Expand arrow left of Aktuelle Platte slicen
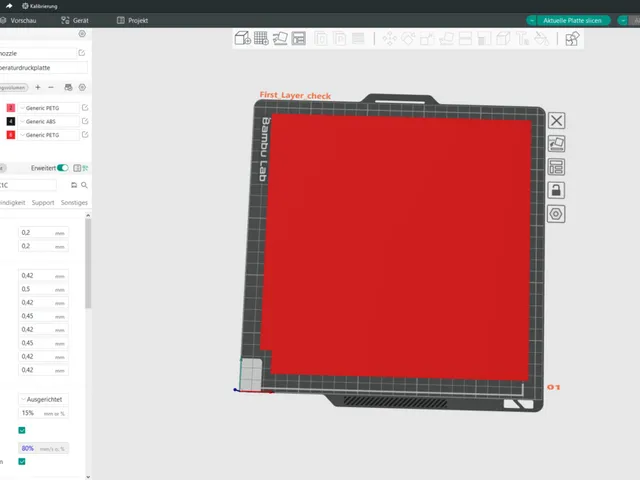Image resolution: width=640 pixels, height=480 pixels. (531, 20)
